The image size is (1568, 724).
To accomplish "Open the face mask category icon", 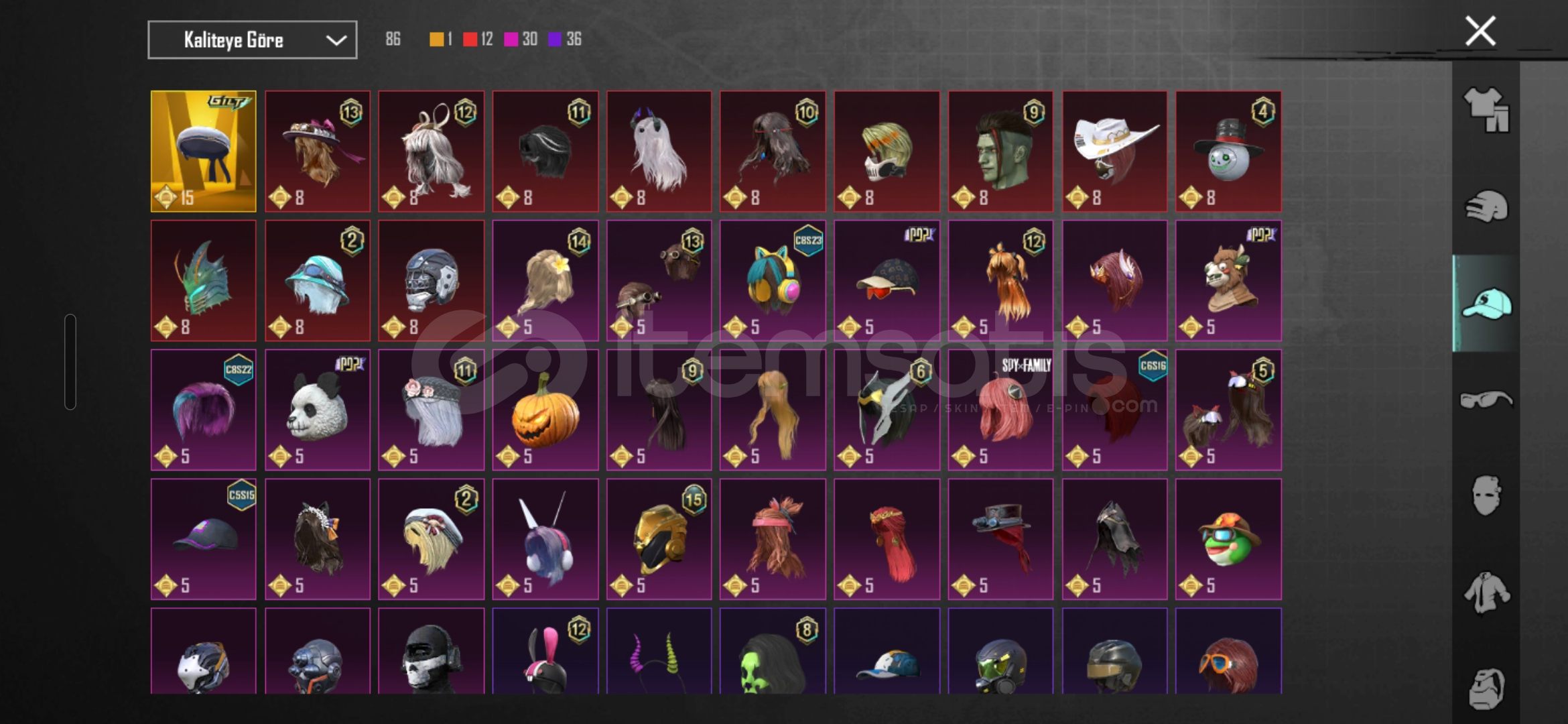I will (x=1486, y=495).
